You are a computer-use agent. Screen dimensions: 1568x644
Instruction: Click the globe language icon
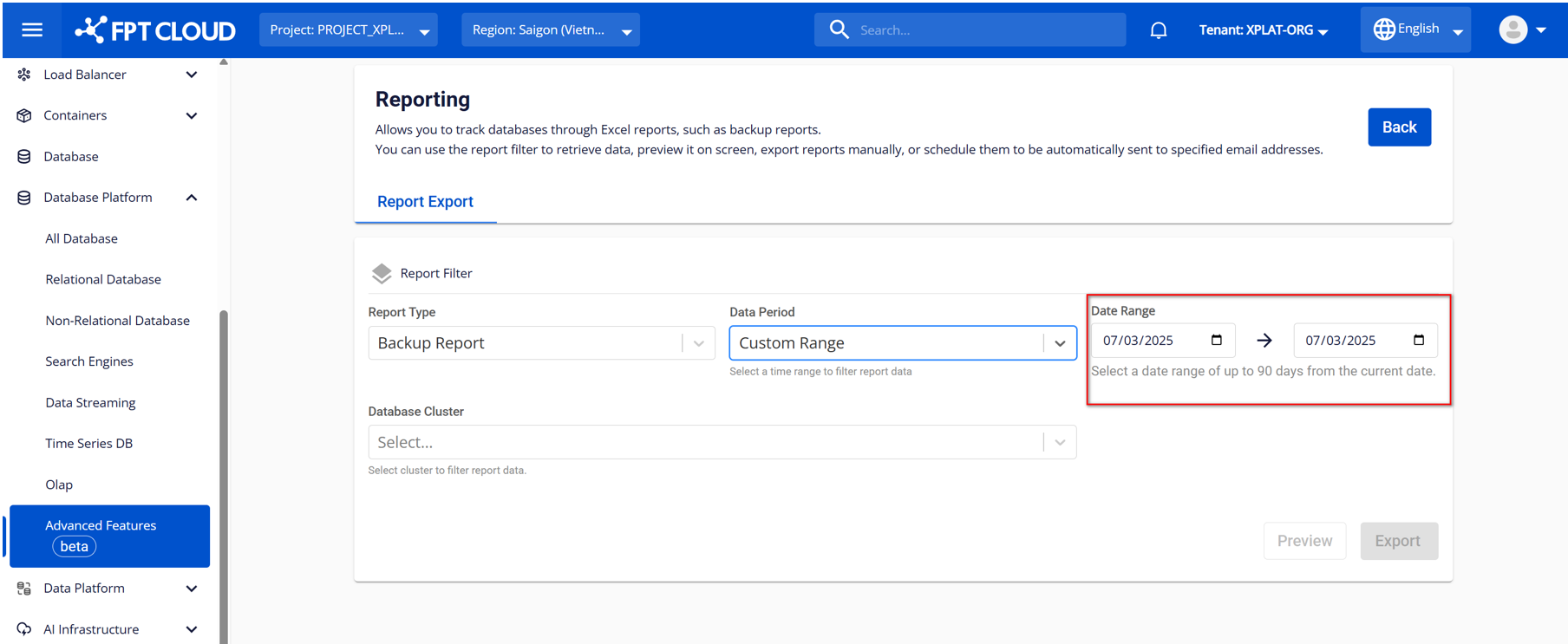tap(1384, 29)
